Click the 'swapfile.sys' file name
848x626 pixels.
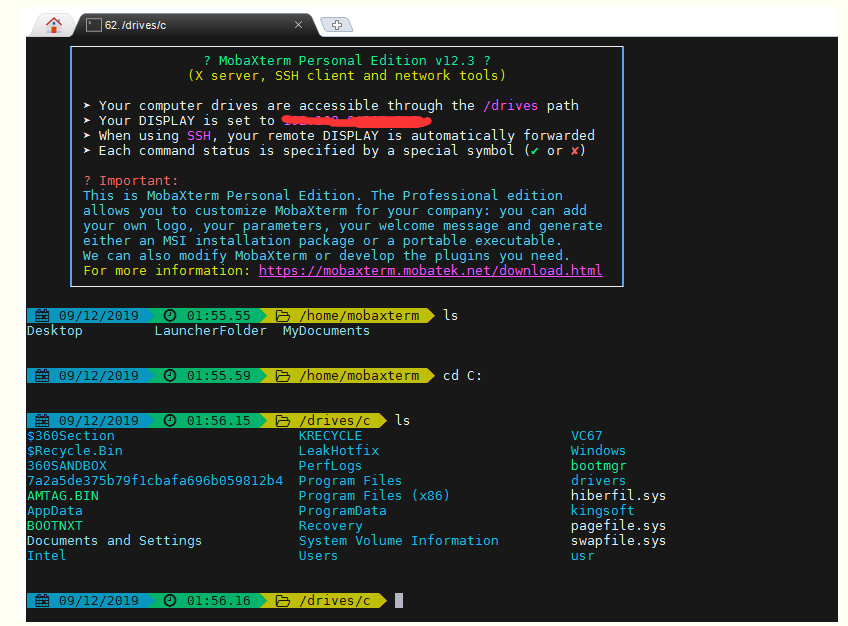click(x=618, y=541)
